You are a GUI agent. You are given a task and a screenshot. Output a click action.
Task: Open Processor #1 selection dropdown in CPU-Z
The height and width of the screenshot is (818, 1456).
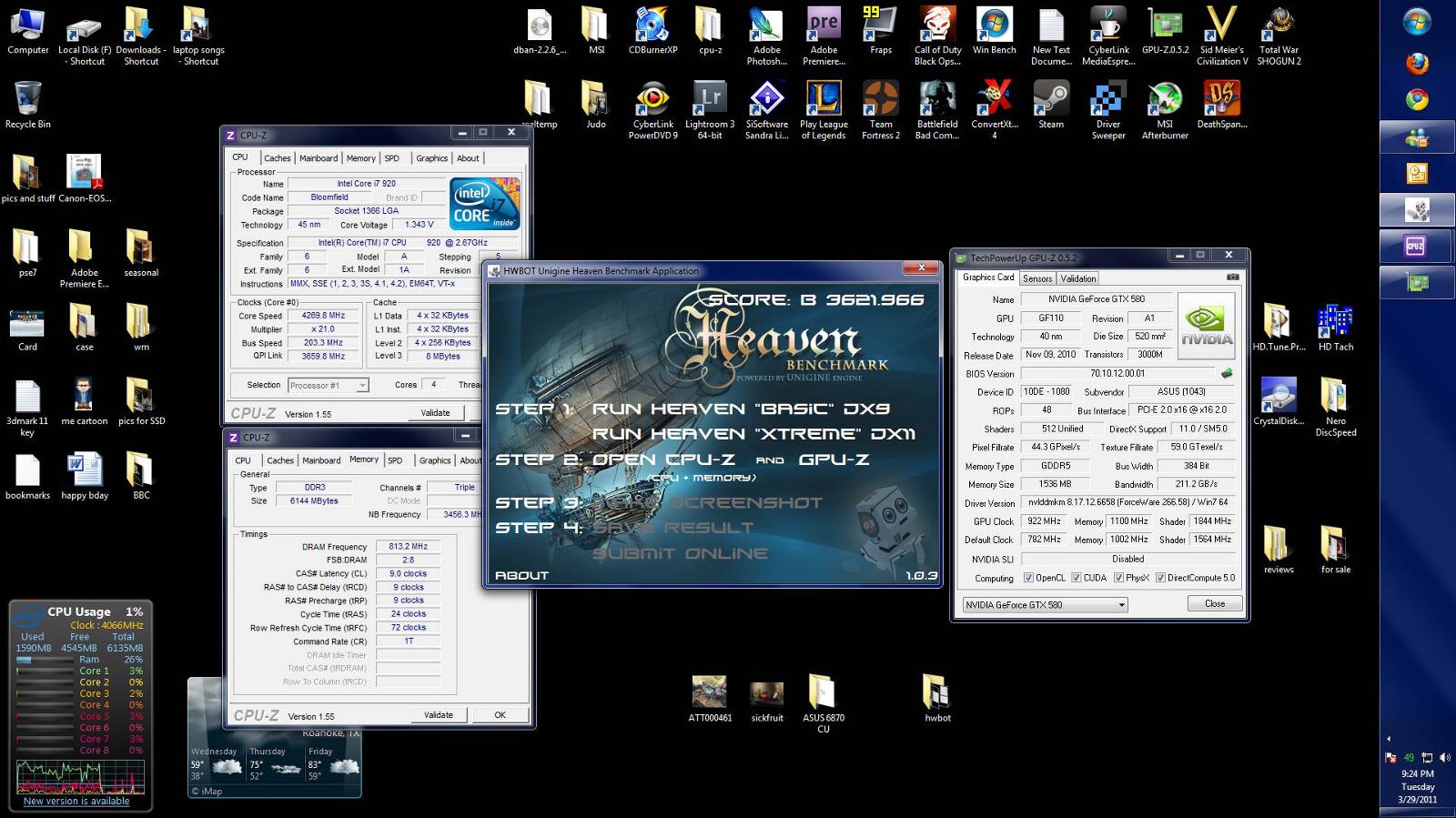(x=328, y=386)
